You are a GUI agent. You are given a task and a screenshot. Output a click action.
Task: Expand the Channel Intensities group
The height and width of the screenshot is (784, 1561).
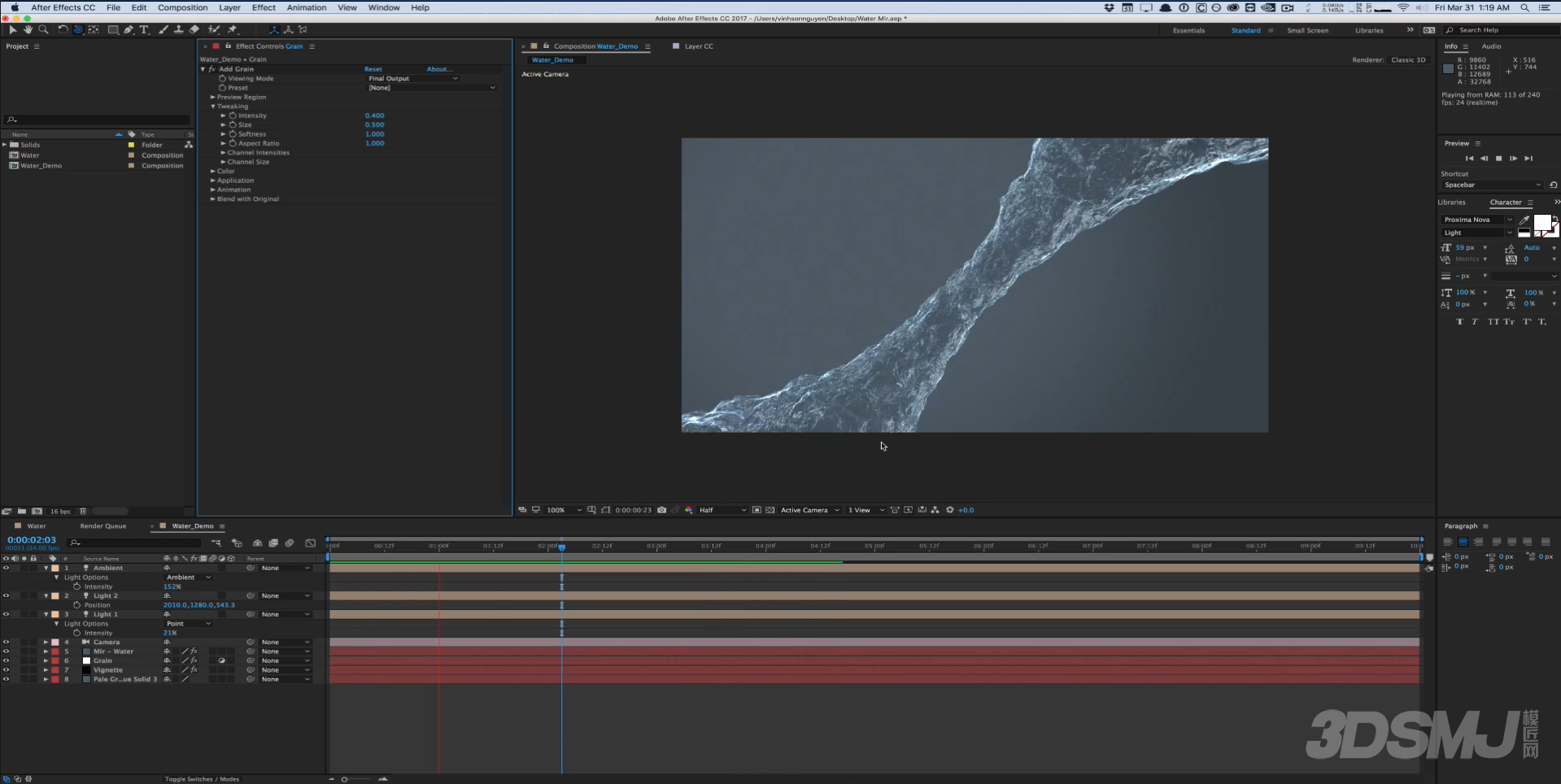click(x=224, y=152)
